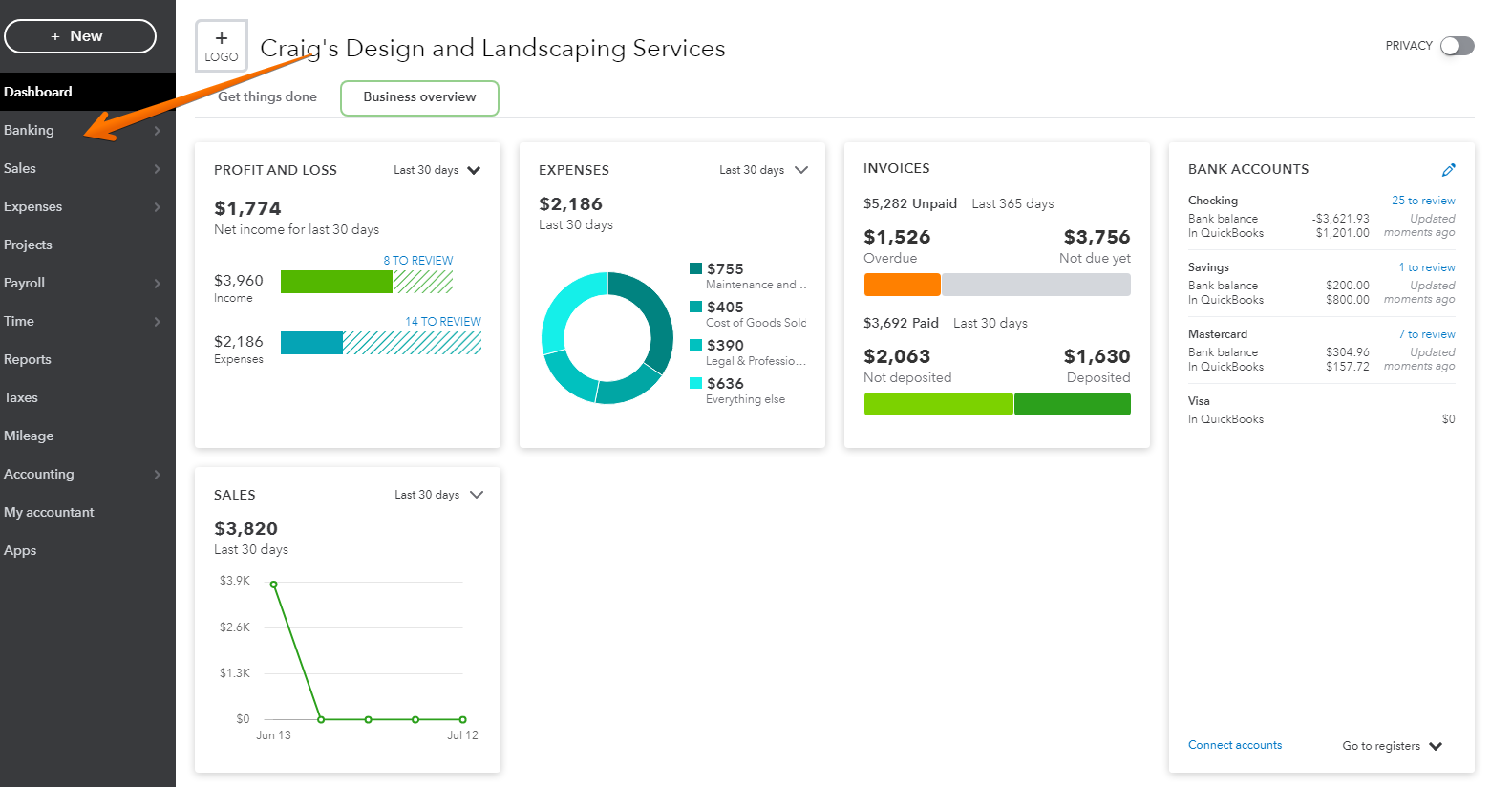Click the pencil edit icon in Bank Accounts
The width and height of the screenshot is (1512, 787).
[x=1448, y=170]
